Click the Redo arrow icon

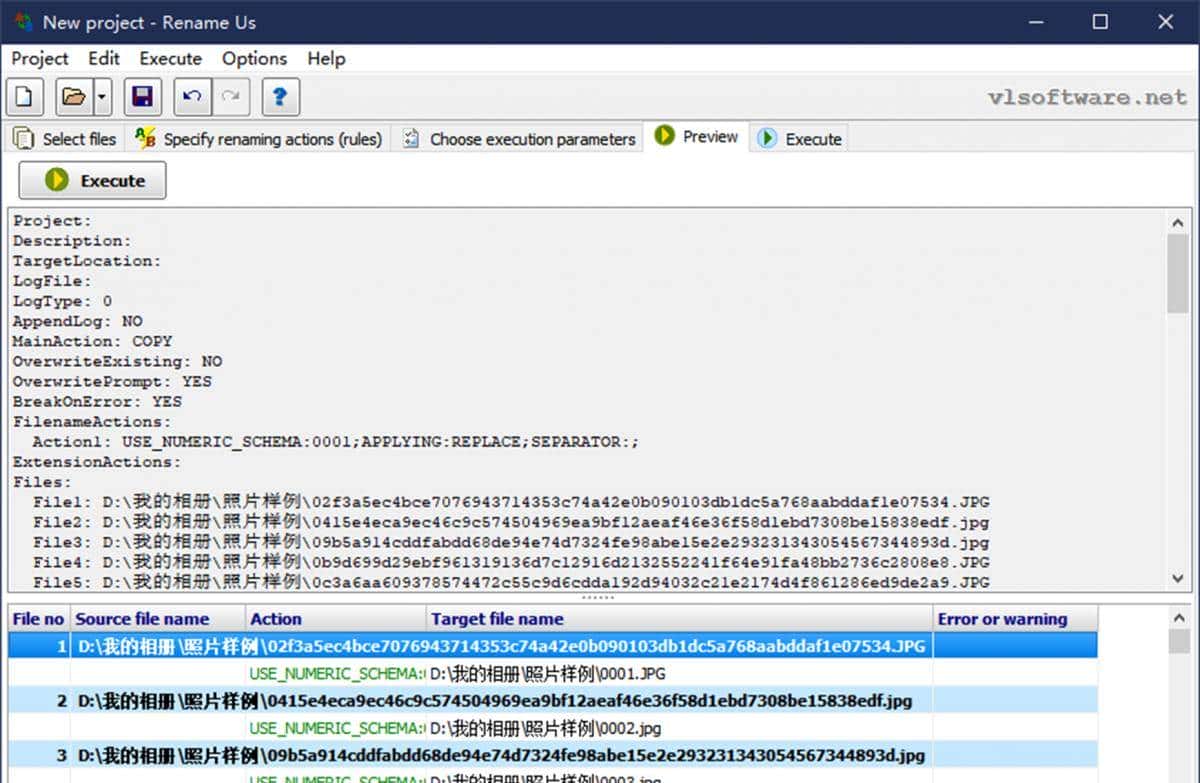(230, 97)
